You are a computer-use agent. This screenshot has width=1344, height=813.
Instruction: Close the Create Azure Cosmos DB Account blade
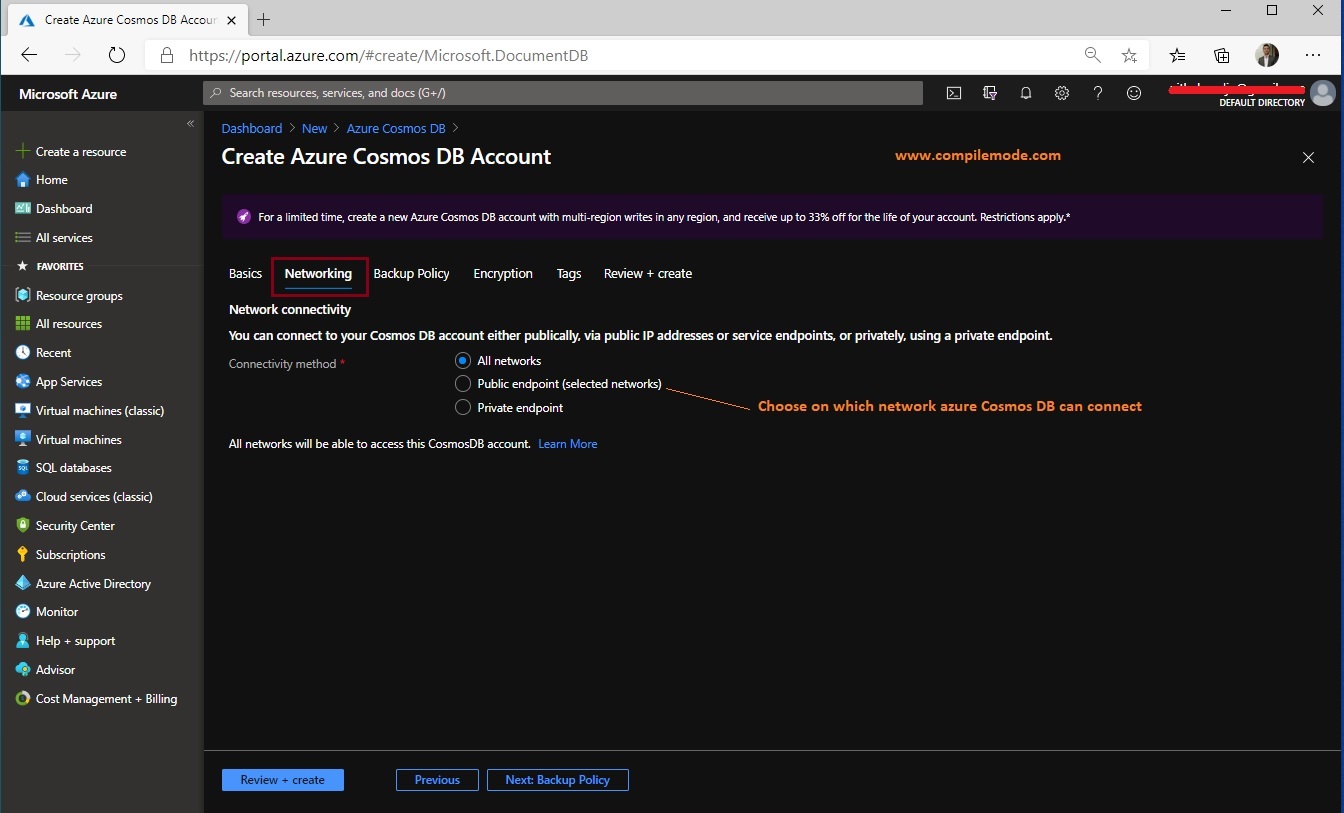pos(1308,158)
